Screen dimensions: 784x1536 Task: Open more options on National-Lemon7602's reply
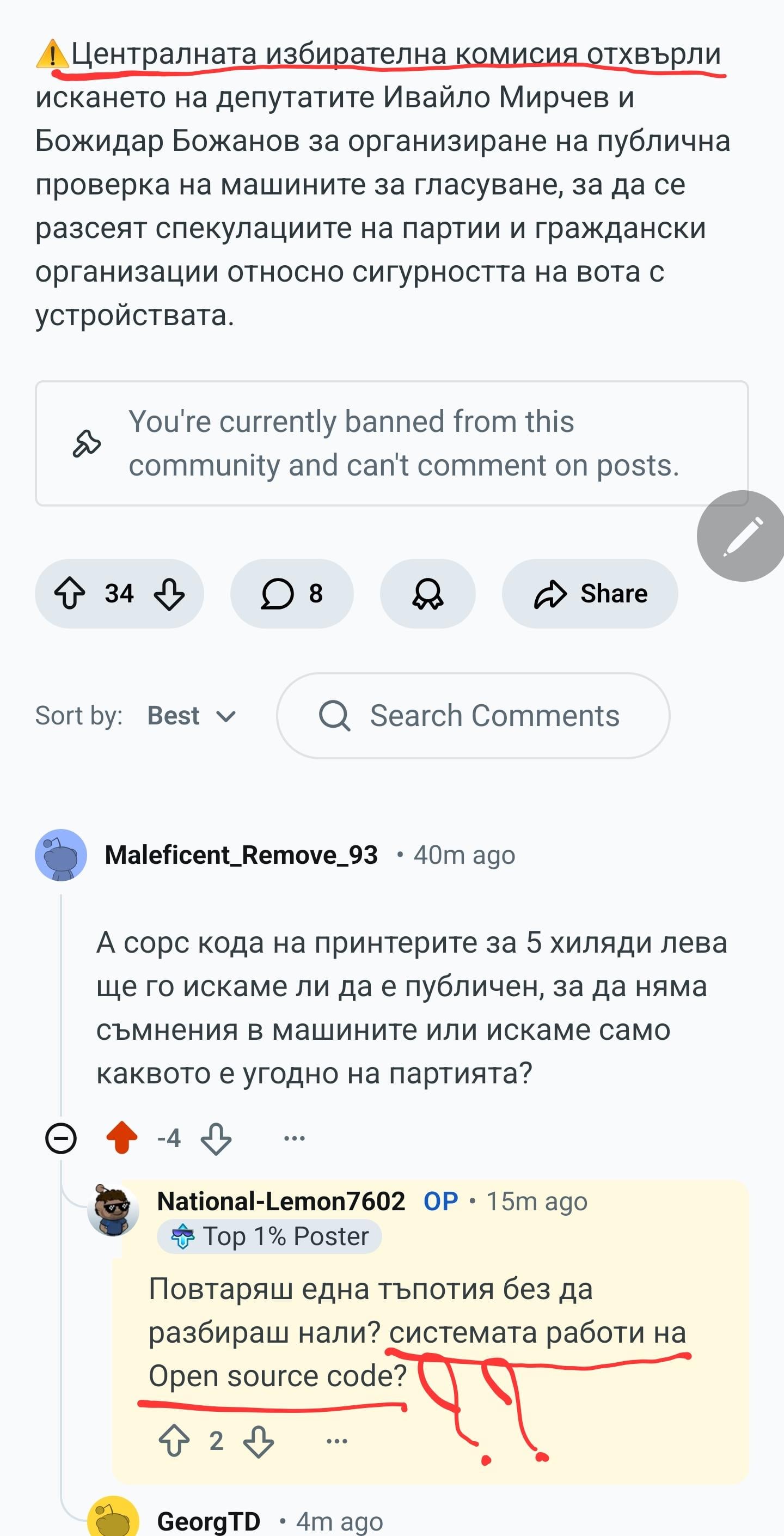pyautogui.click(x=337, y=1441)
